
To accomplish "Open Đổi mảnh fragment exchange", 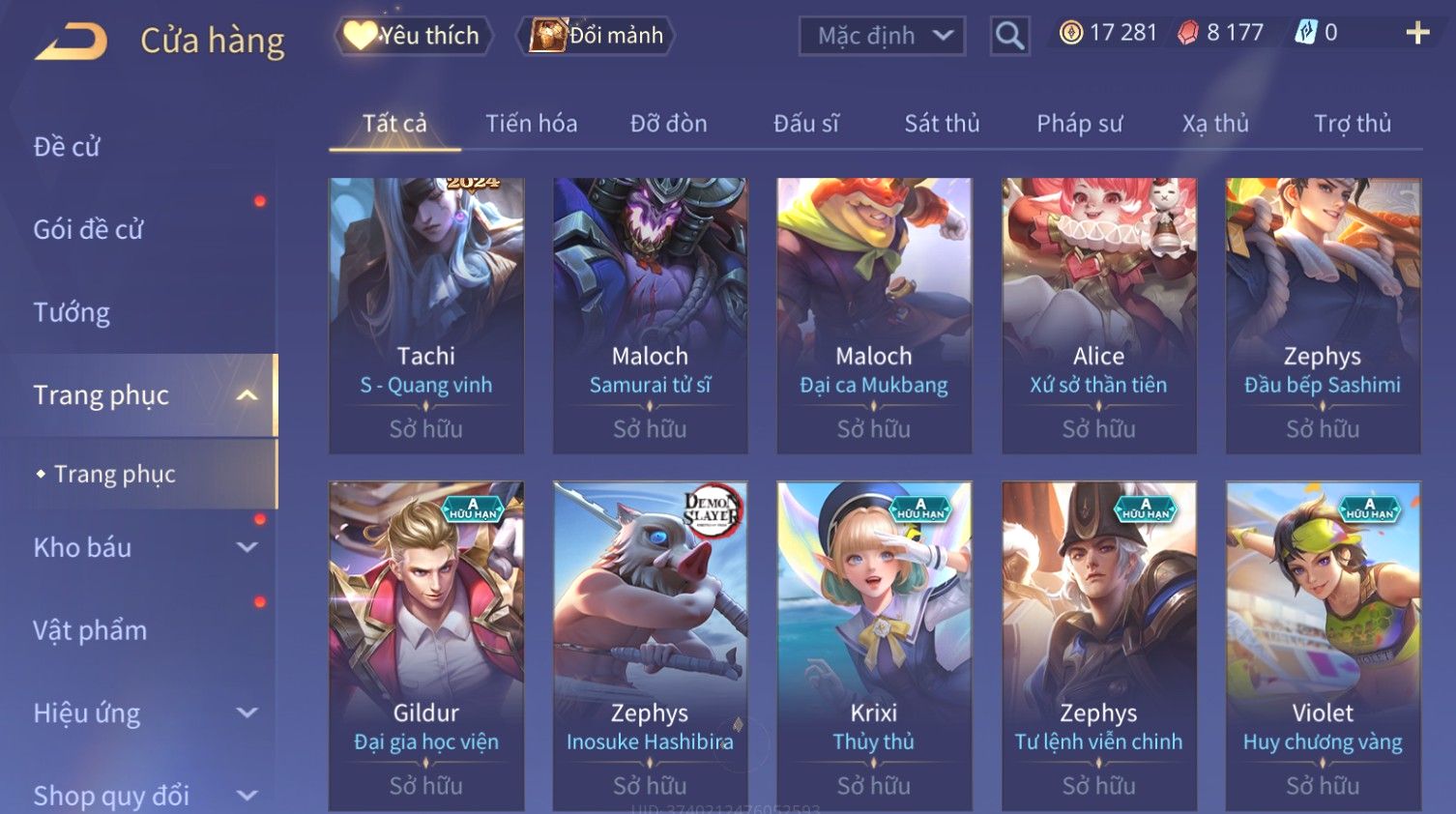I will 598,36.
